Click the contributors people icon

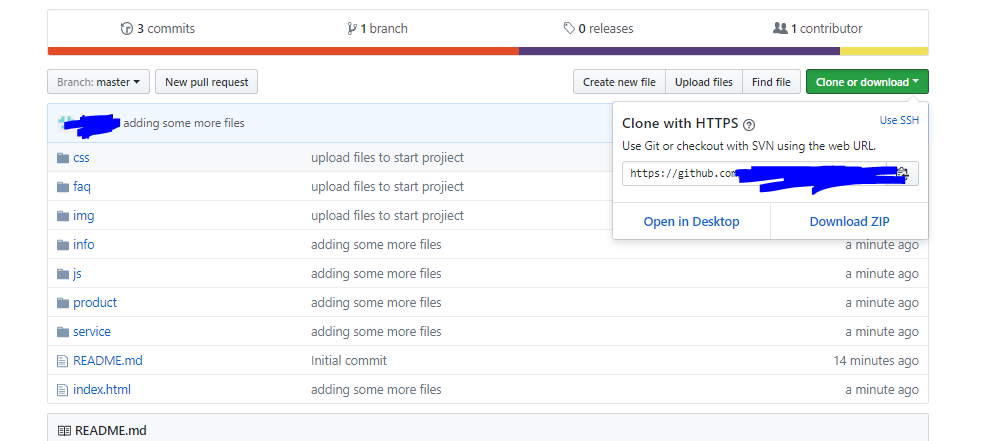780,29
